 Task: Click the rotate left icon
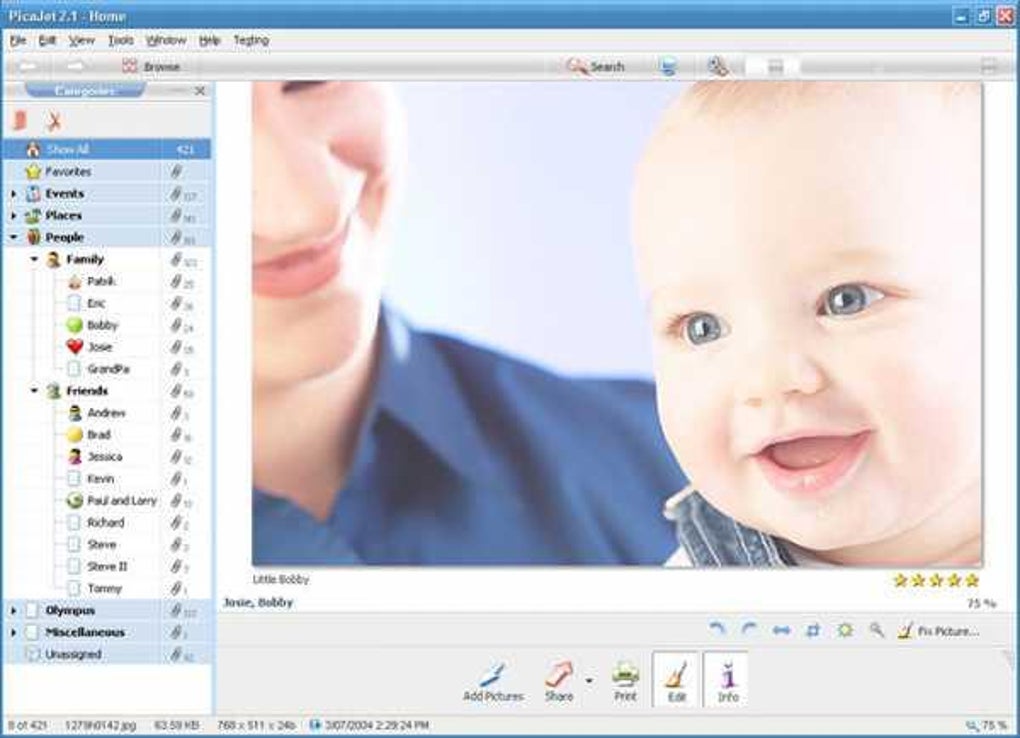pos(718,630)
